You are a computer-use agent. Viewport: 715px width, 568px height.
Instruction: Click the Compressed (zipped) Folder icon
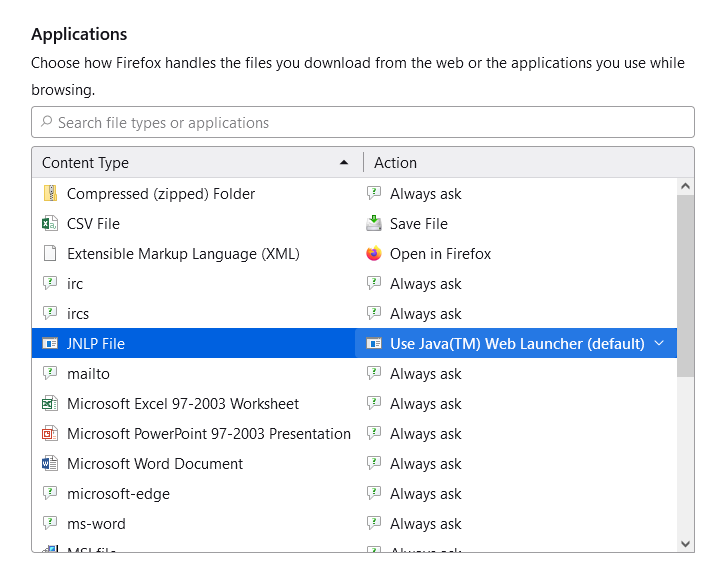[x=50, y=194]
